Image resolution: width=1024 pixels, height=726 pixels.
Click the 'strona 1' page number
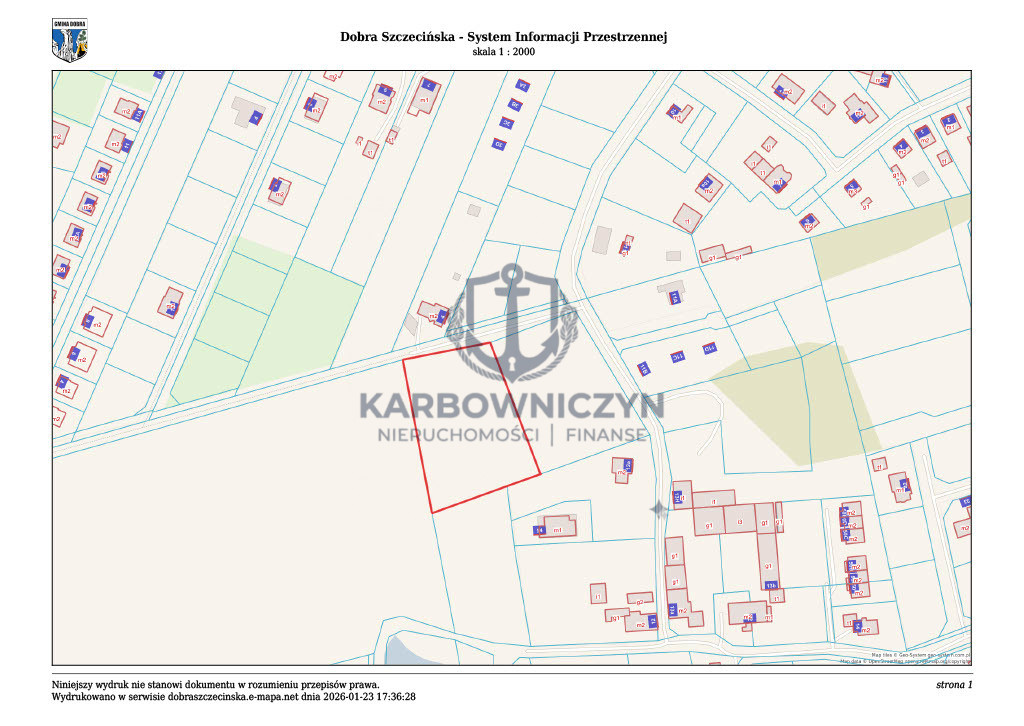(x=954, y=685)
